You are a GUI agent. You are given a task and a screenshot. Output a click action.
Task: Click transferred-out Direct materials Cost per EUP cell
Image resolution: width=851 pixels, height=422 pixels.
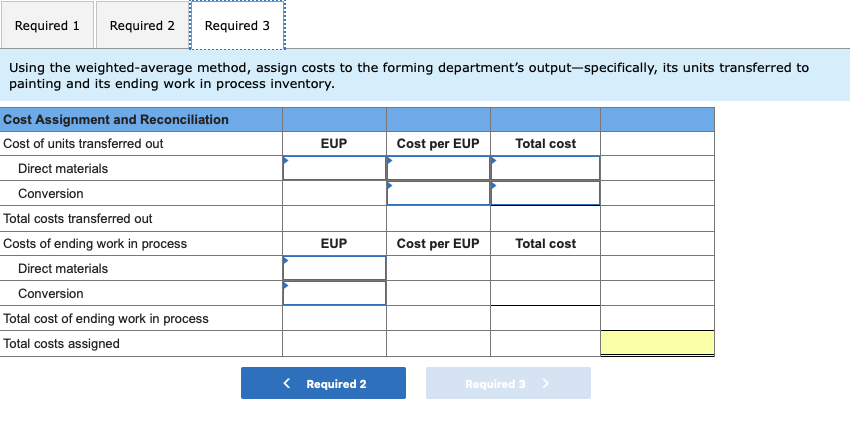point(438,169)
